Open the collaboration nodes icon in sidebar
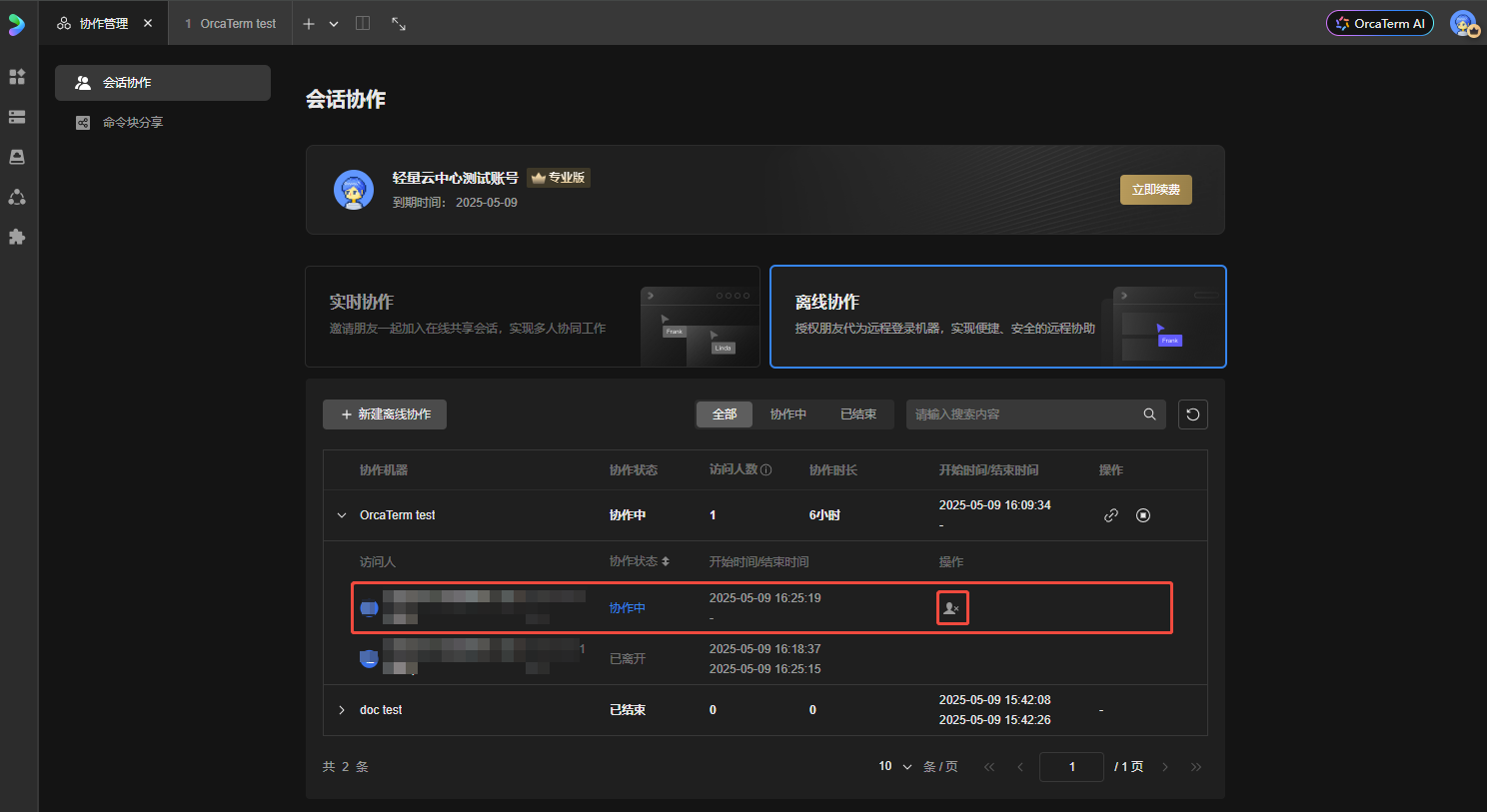The width and height of the screenshot is (1487, 812). (x=17, y=197)
